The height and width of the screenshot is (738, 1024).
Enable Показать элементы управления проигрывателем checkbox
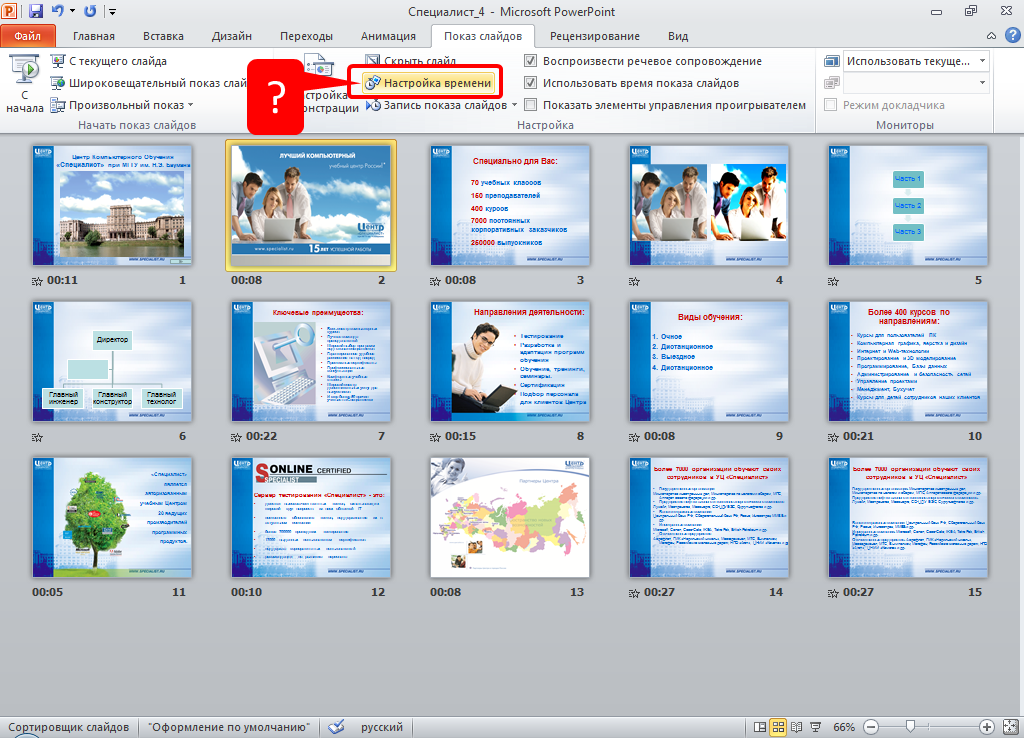pos(531,105)
